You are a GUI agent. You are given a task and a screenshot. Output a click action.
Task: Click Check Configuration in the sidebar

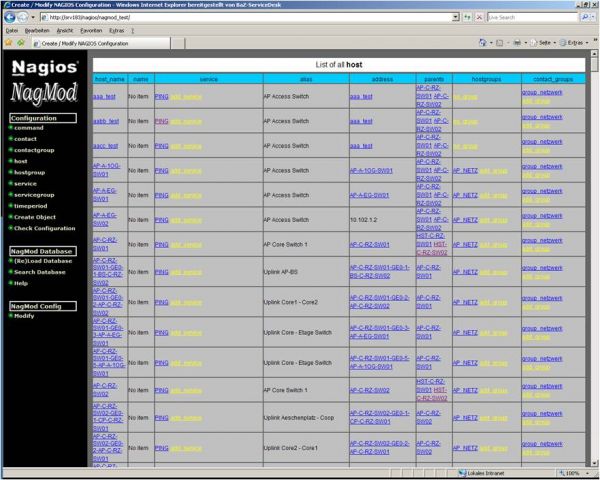(45, 228)
